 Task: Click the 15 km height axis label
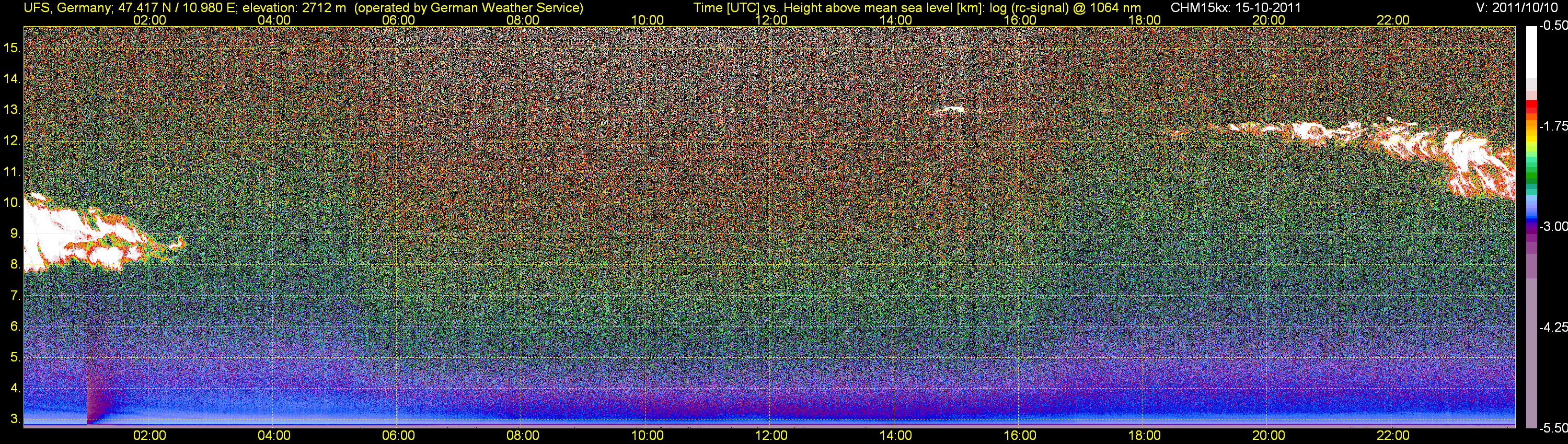pyautogui.click(x=12, y=48)
